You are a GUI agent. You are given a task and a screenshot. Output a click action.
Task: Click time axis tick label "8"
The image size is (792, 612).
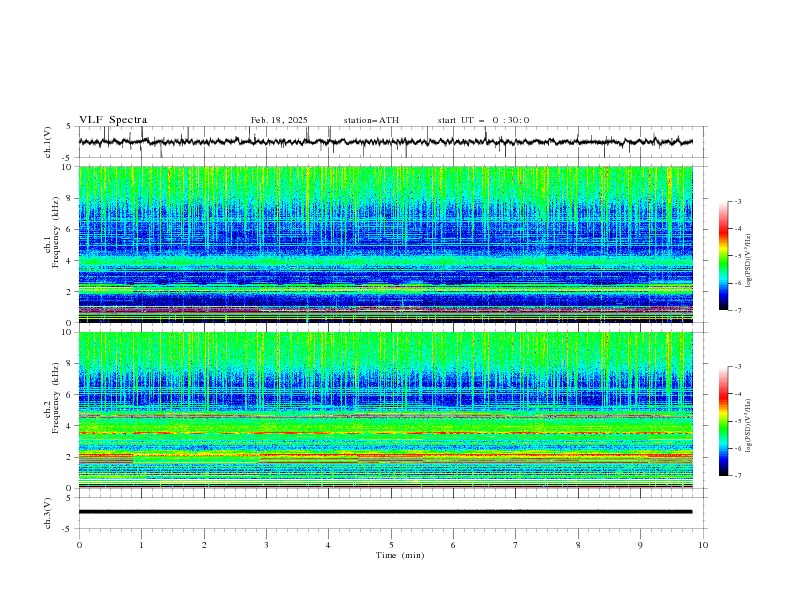[x=578, y=545]
